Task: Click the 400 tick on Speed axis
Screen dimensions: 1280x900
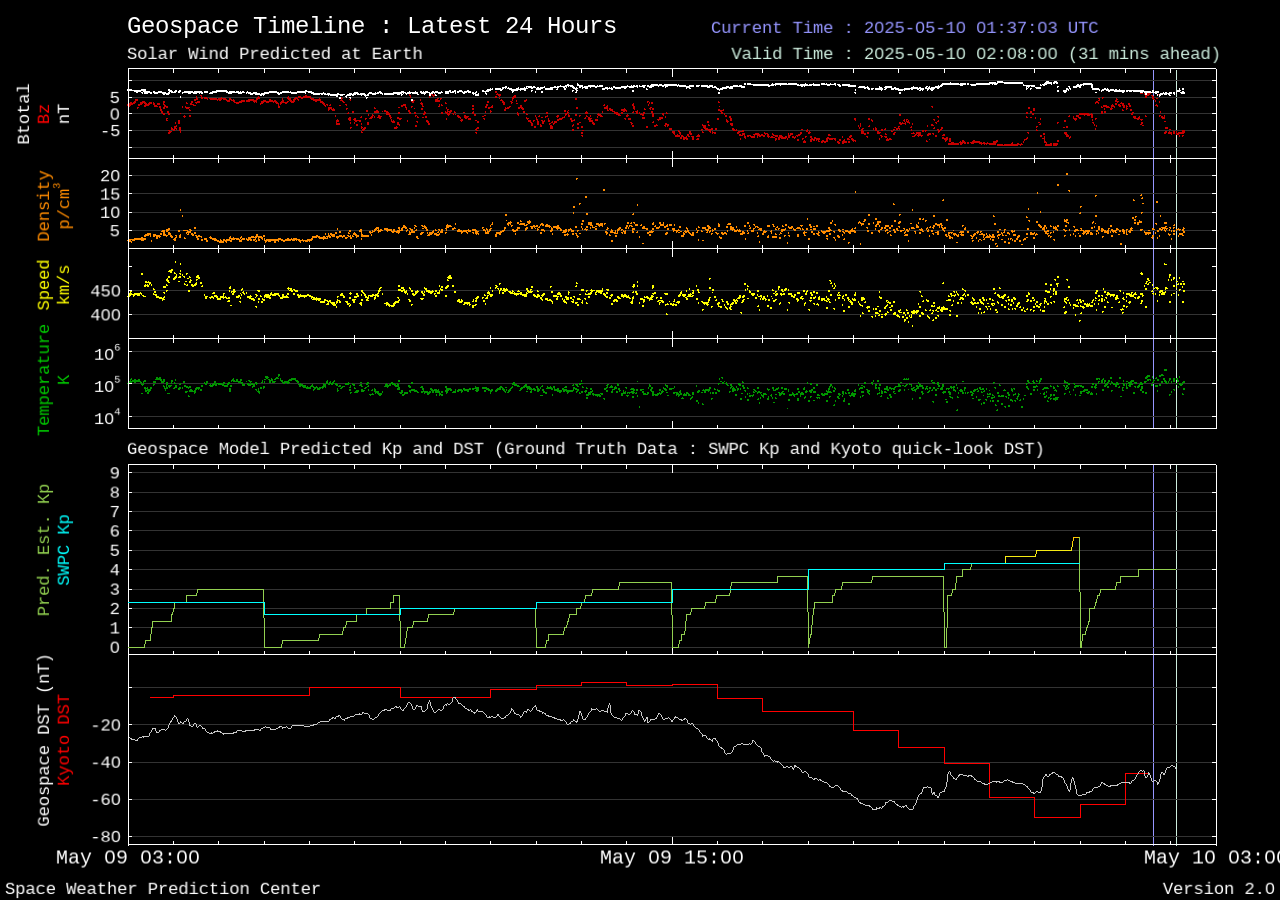Action: (x=105, y=315)
